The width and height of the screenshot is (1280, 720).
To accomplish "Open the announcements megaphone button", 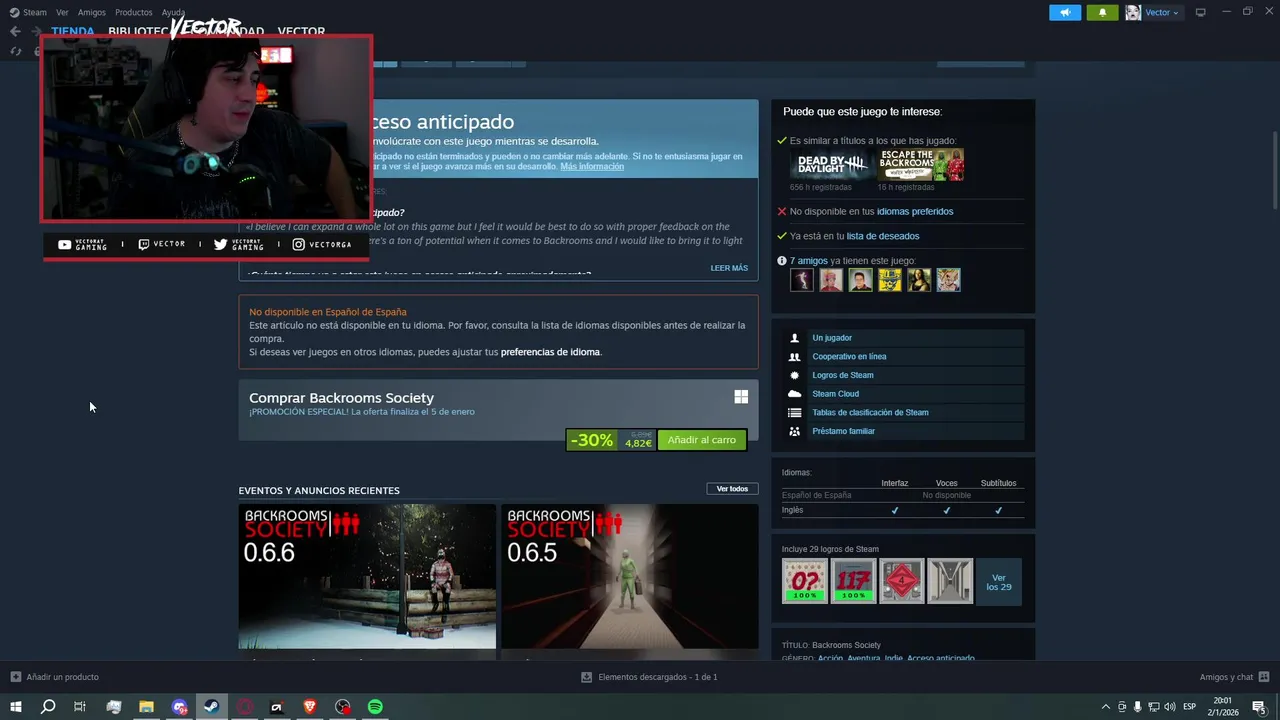I will click(1065, 12).
